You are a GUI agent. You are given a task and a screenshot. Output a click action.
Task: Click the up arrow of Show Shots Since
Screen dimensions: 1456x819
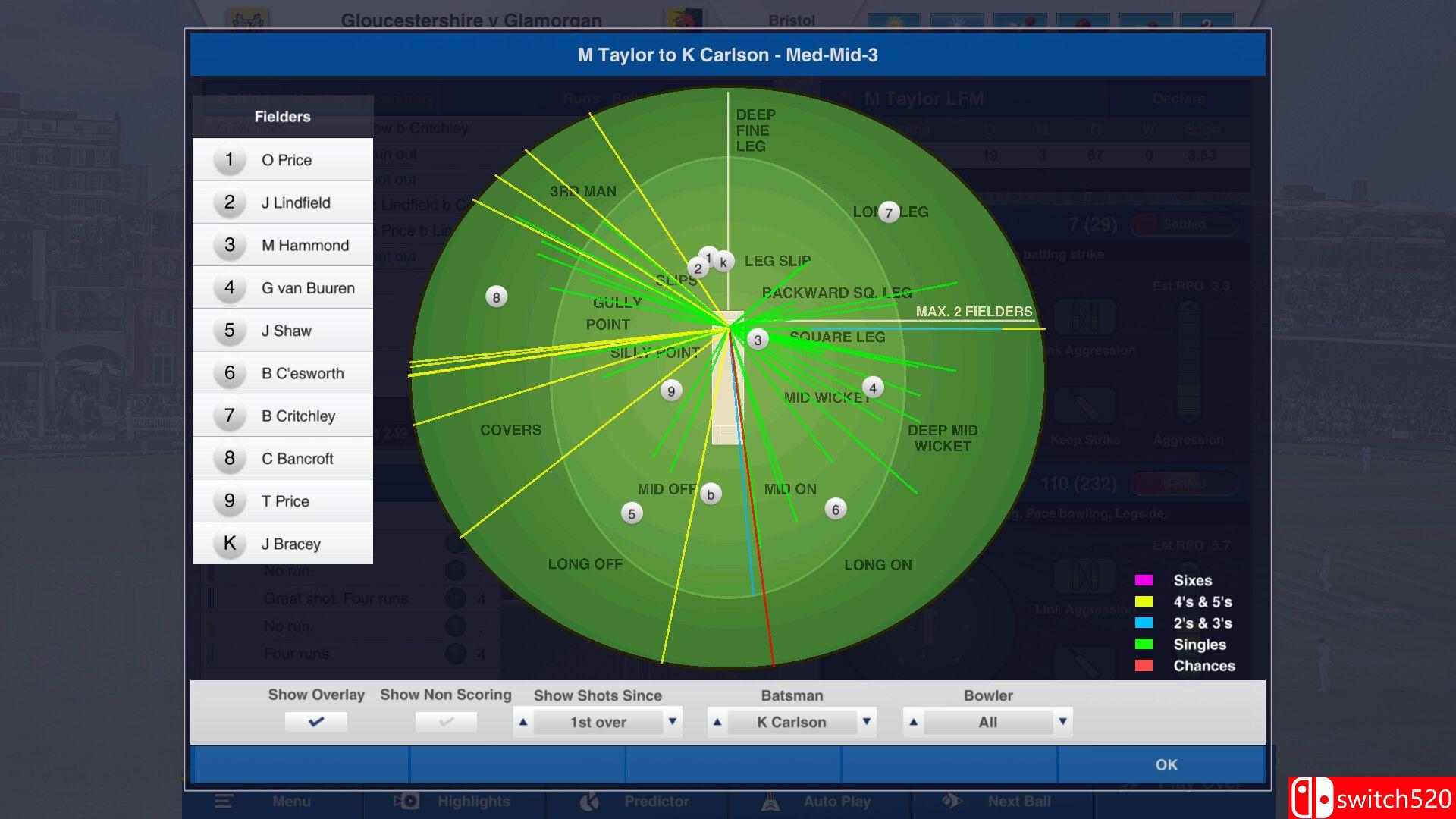523,722
